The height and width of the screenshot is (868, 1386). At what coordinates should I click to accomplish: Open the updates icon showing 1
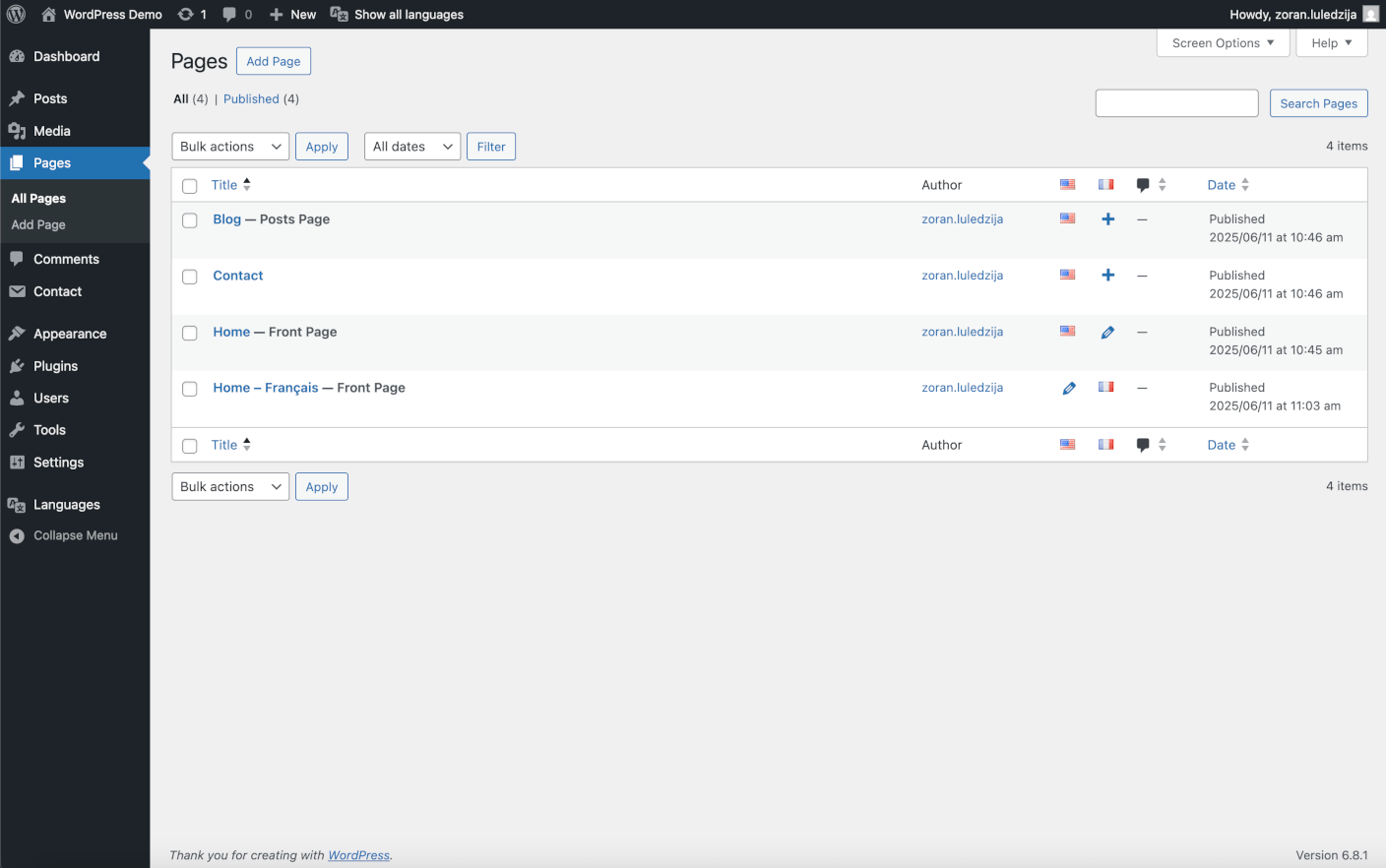click(192, 14)
